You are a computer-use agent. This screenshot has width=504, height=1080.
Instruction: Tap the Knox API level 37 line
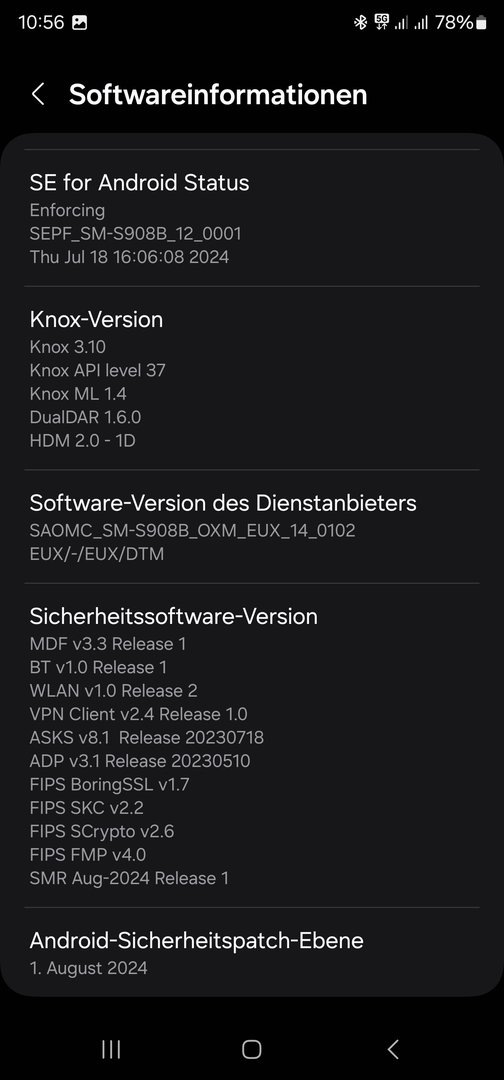tap(98, 371)
